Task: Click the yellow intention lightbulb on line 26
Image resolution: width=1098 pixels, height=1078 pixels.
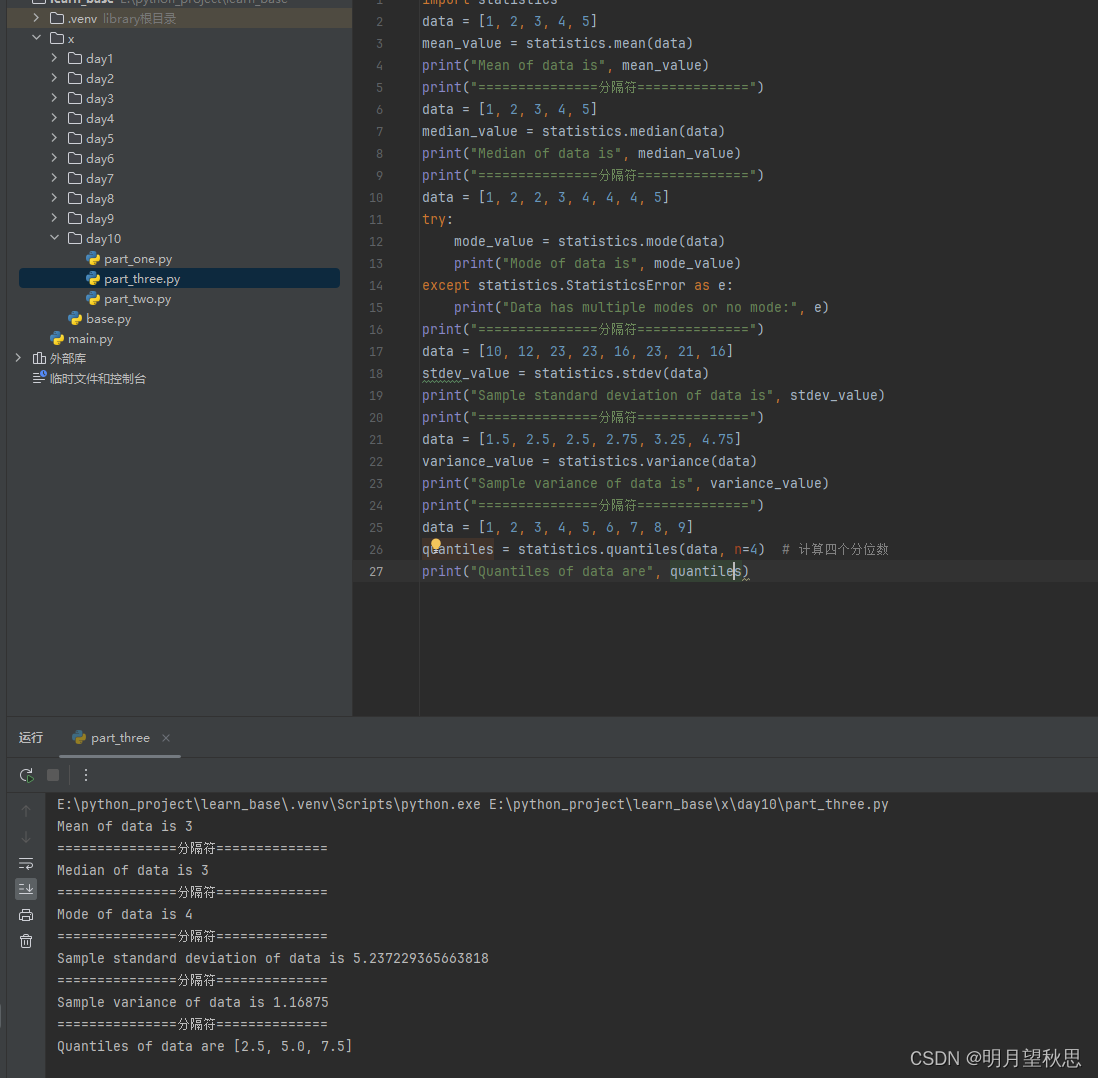Action: pyautogui.click(x=436, y=544)
